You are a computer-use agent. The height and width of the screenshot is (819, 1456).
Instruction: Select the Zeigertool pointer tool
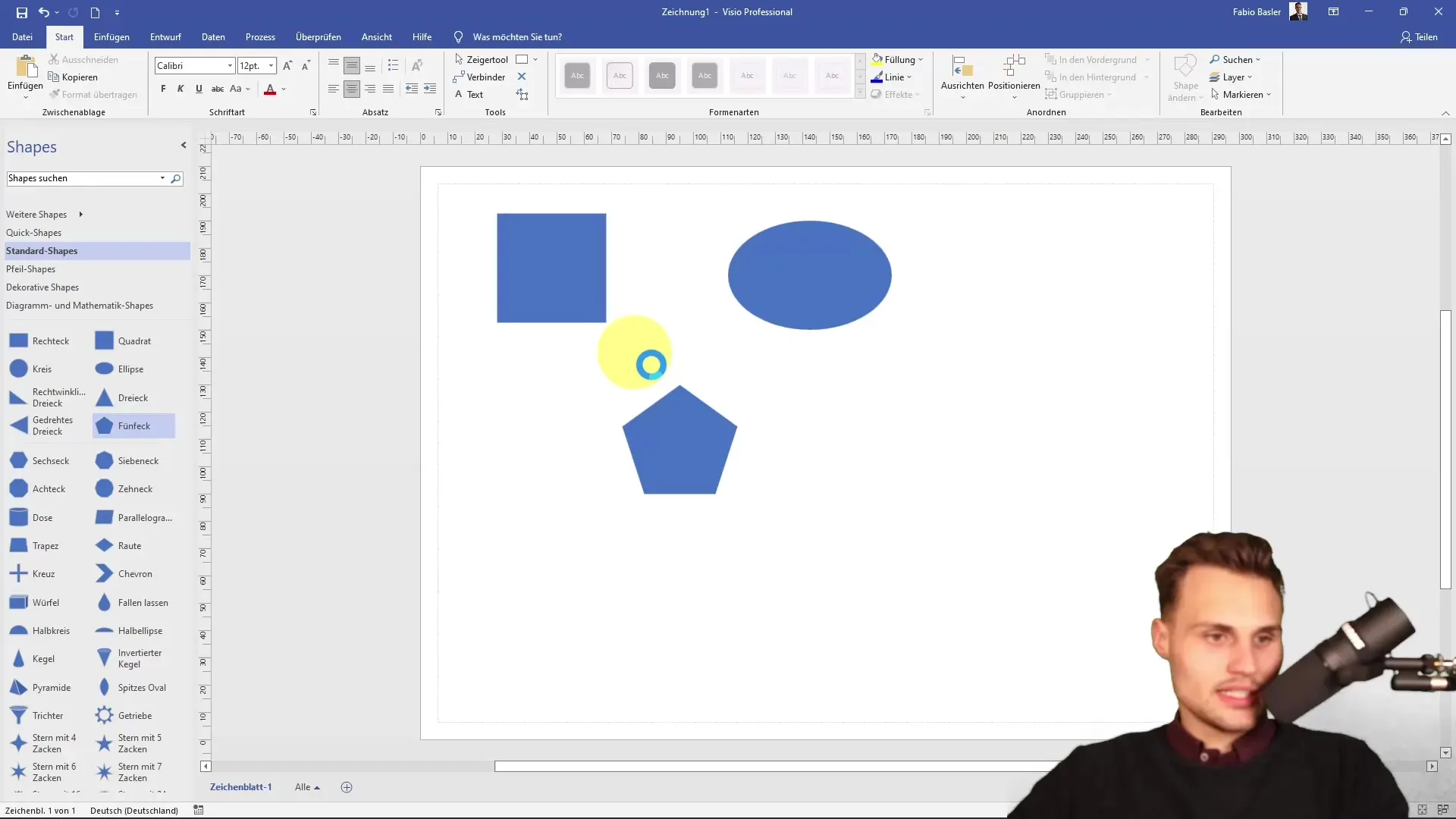tap(481, 59)
